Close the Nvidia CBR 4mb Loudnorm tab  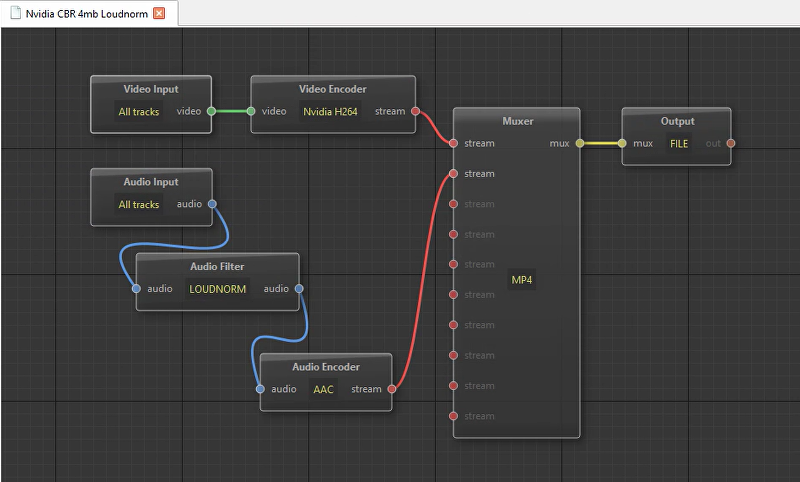[x=158, y=13]
